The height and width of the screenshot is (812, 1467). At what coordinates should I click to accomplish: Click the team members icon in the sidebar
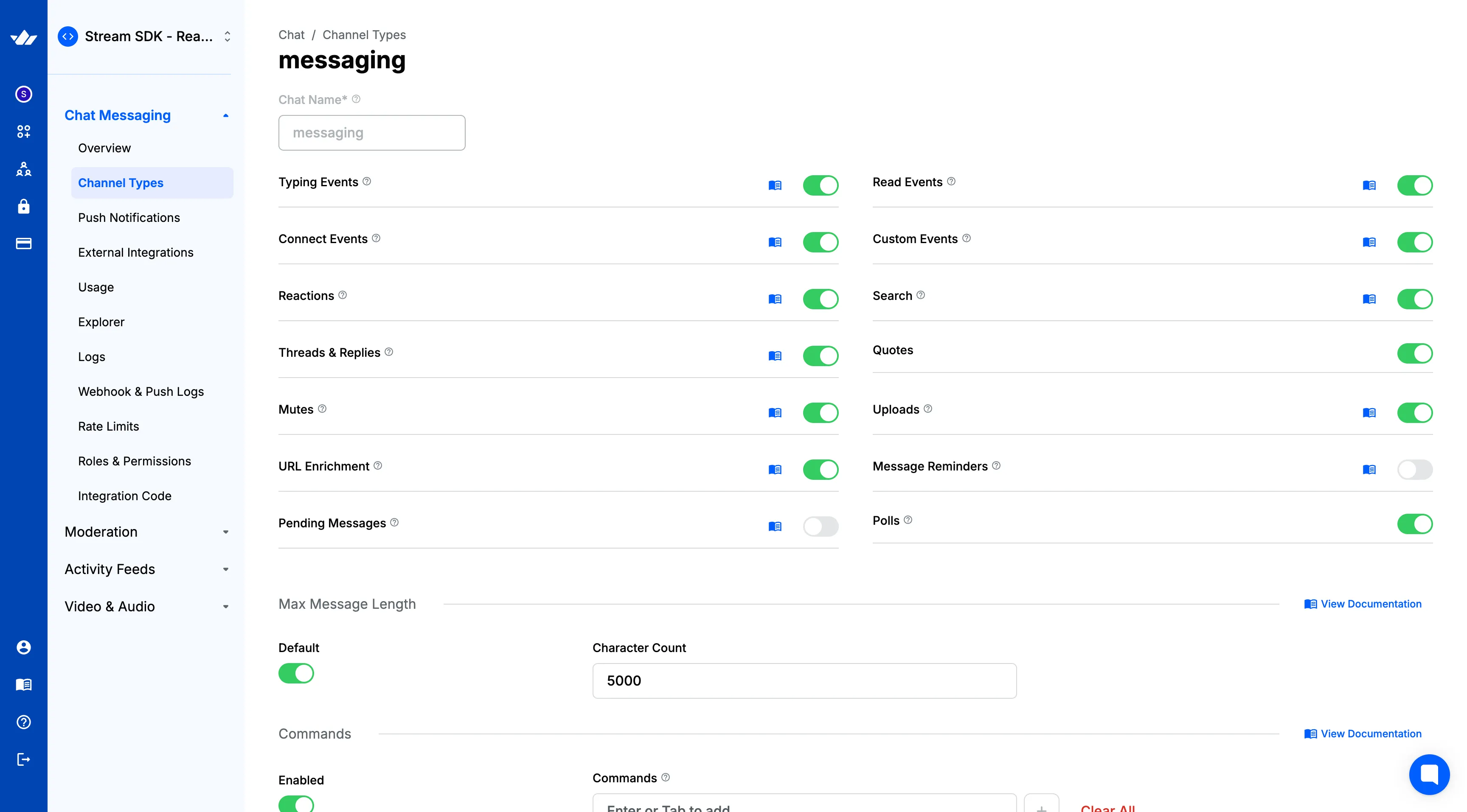point(23,168)
